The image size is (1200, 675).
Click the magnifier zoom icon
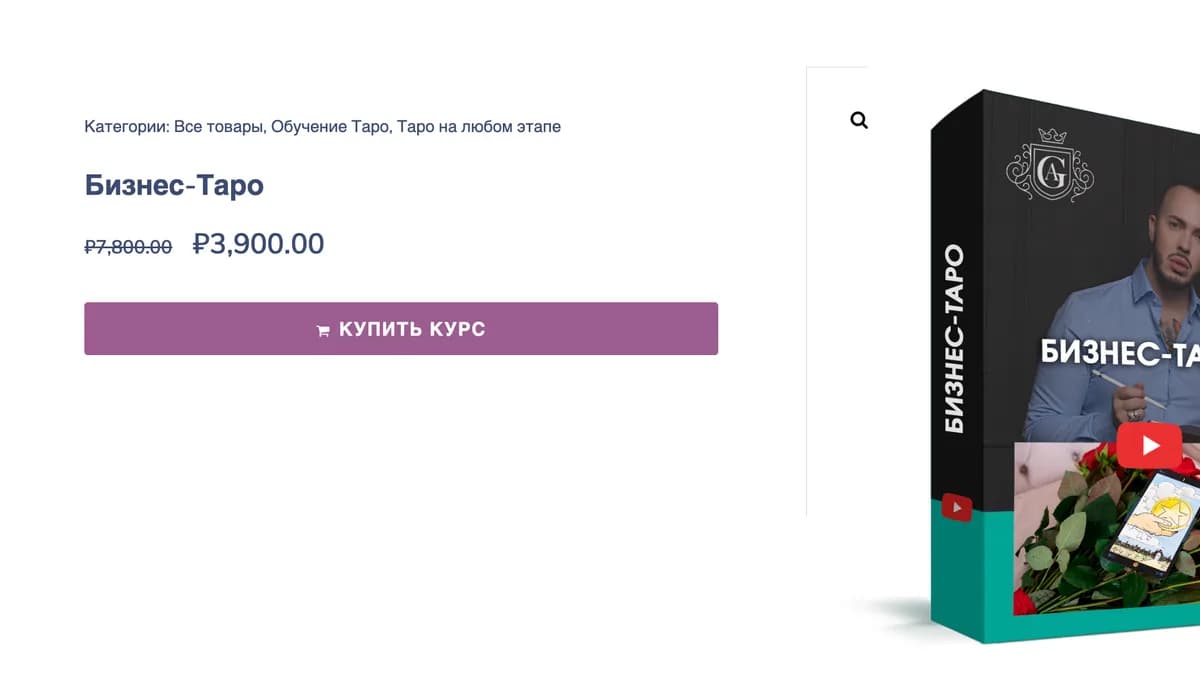(x=859, y=120)
